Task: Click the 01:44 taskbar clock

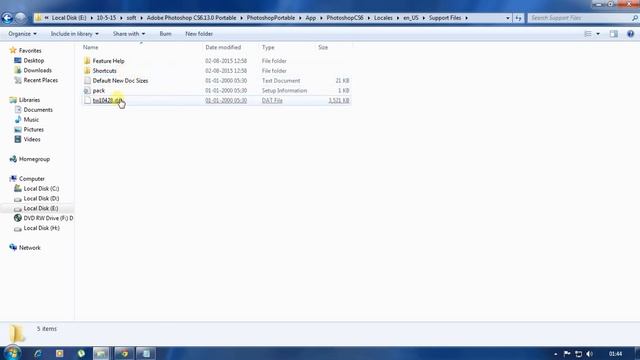Action: click(615, 353)
